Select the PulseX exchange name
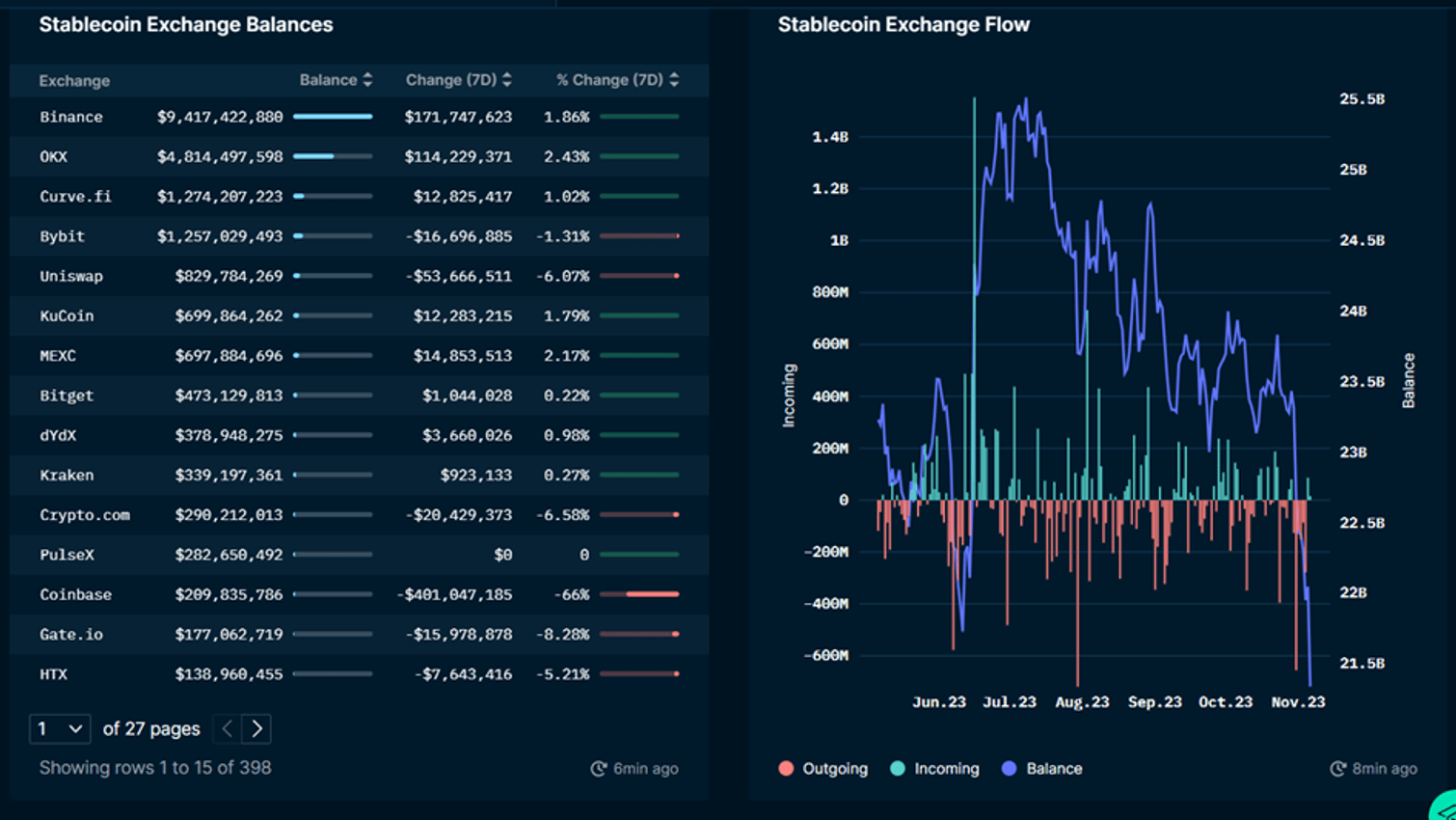This screenshot has width=1456, height=820. (x=67, y=555)
